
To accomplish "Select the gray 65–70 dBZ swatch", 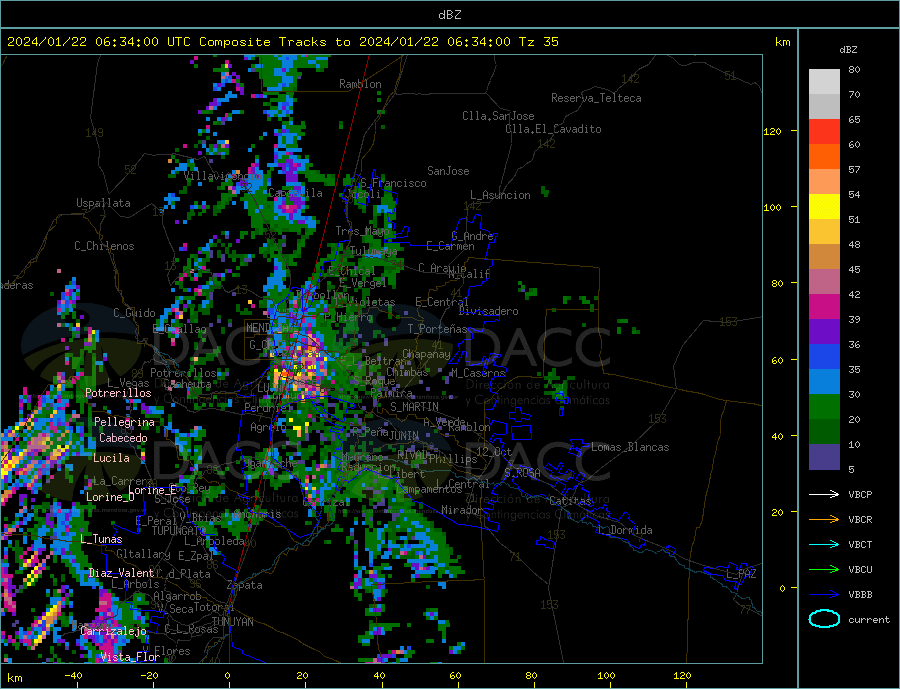I will coord(824,107).
